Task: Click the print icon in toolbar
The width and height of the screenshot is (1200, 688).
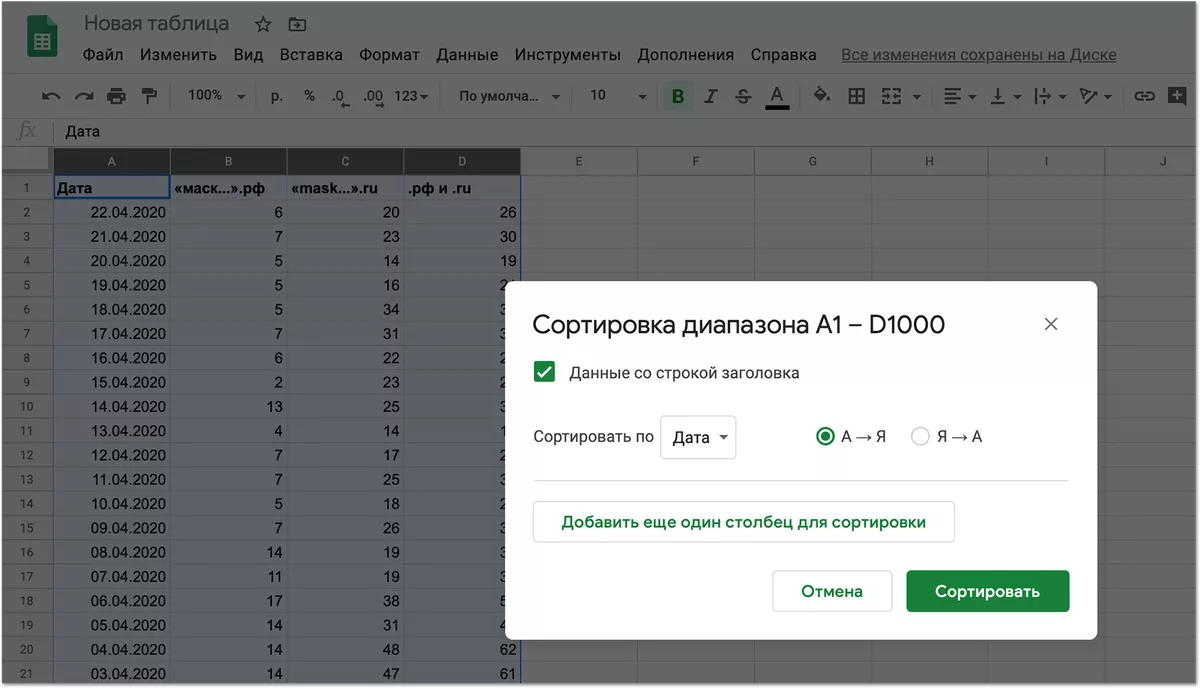Action: (x=116, y=96)
